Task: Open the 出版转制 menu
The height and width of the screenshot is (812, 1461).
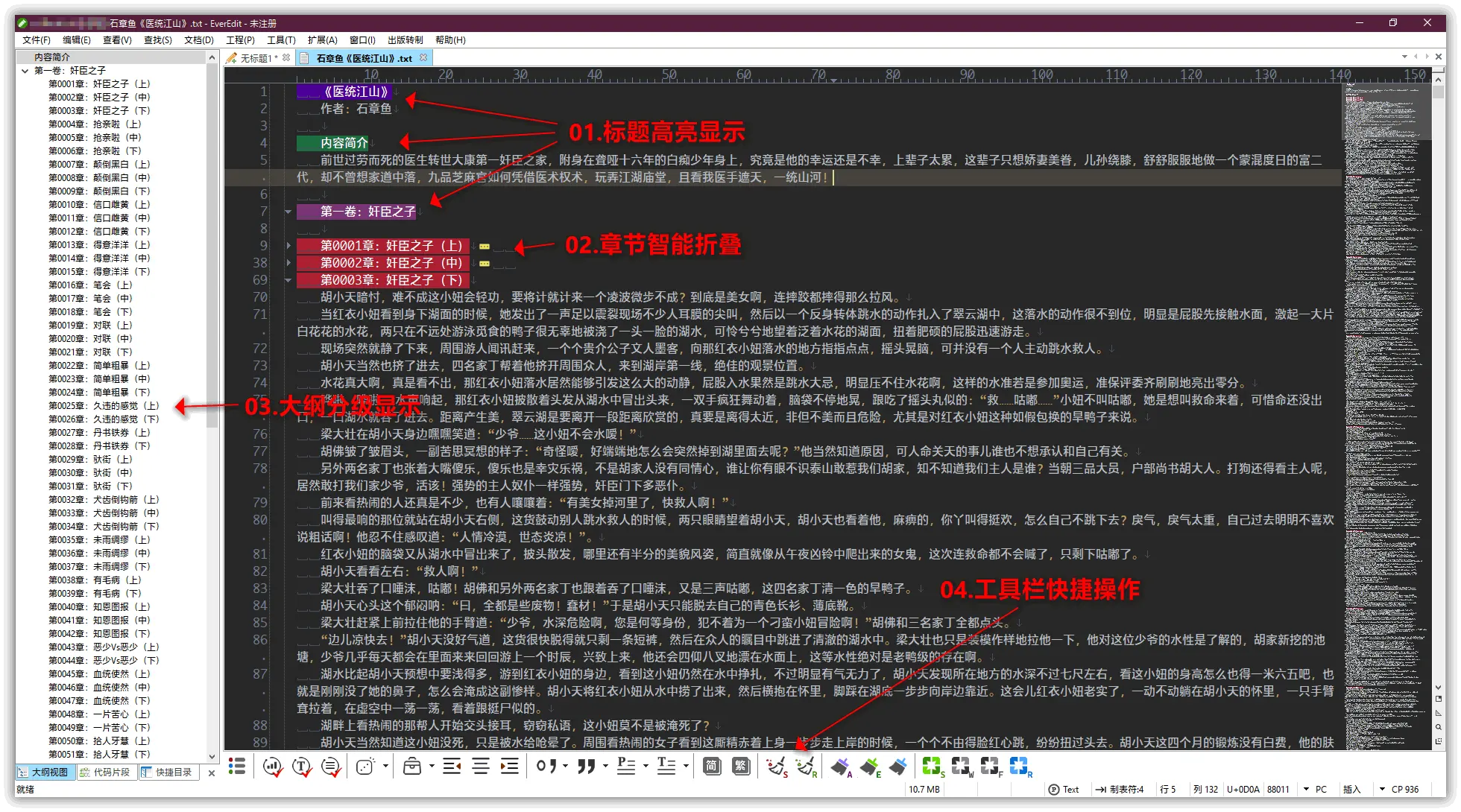Action: point(406,40)
